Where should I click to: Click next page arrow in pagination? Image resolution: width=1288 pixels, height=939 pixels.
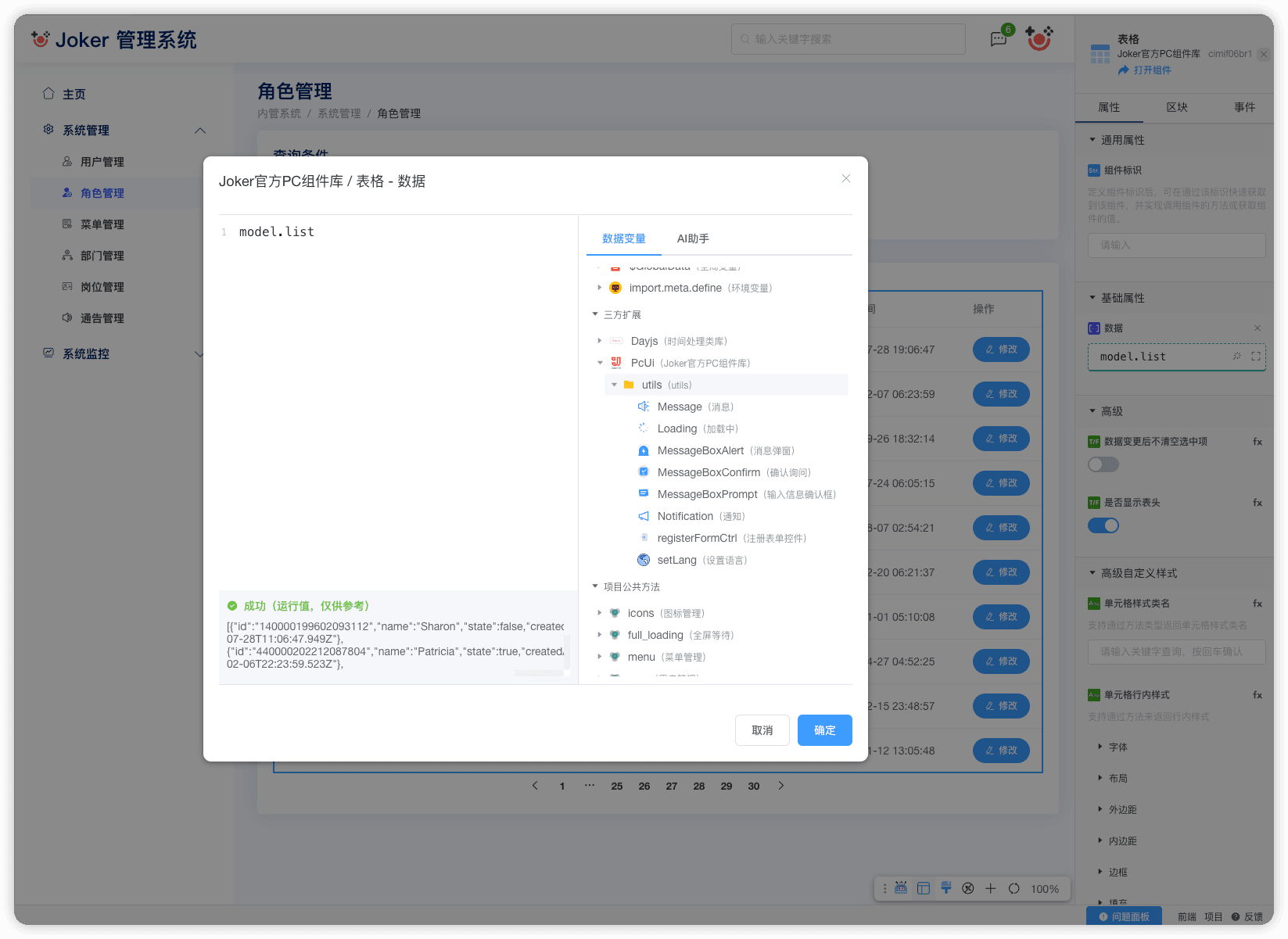point(780,786)
